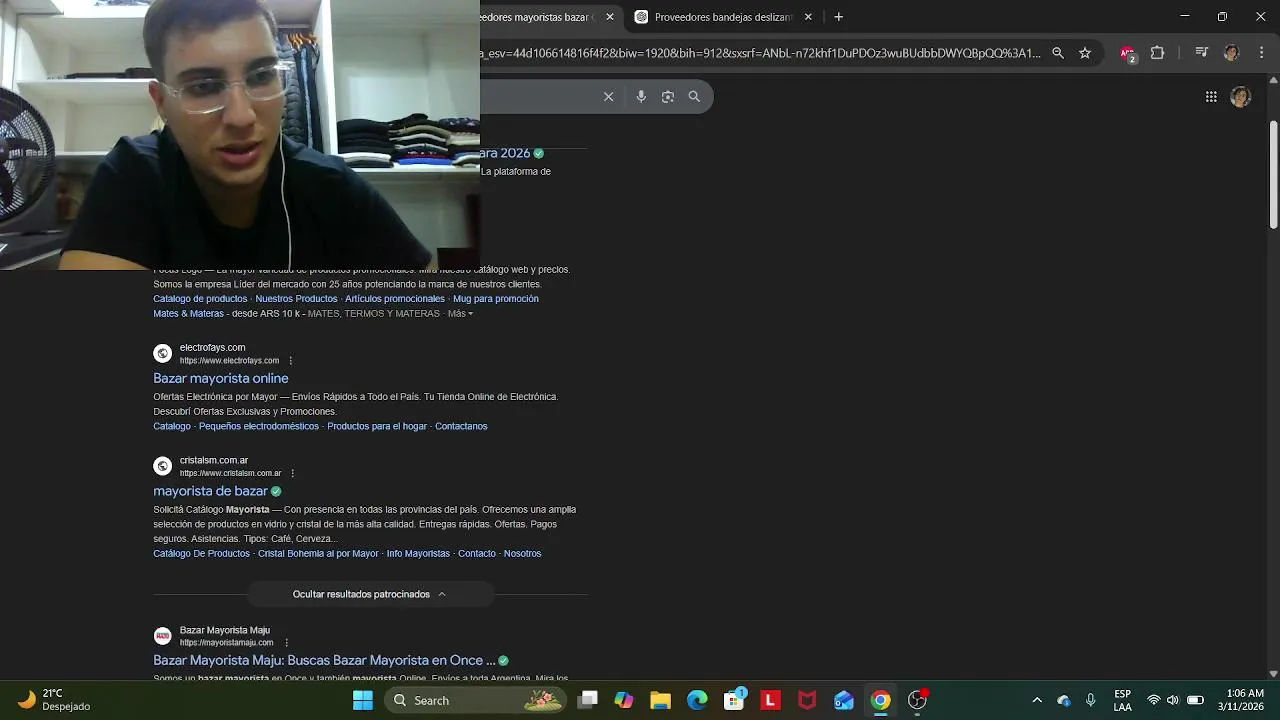Open the 'Mug para promoción' sitelink
1280x720 pixels.
pos(496,299)
